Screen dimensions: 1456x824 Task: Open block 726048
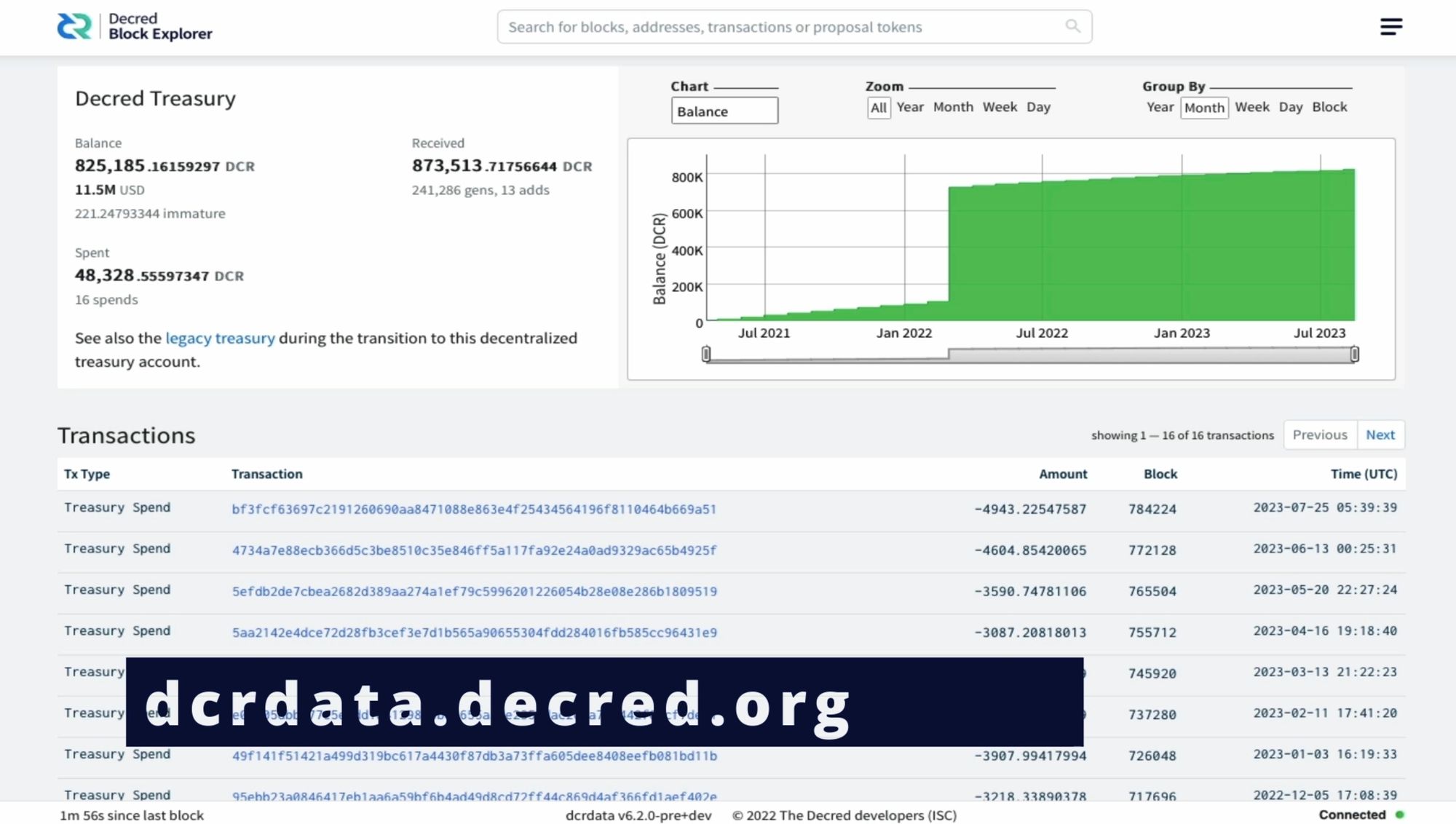click(1152, 756)
